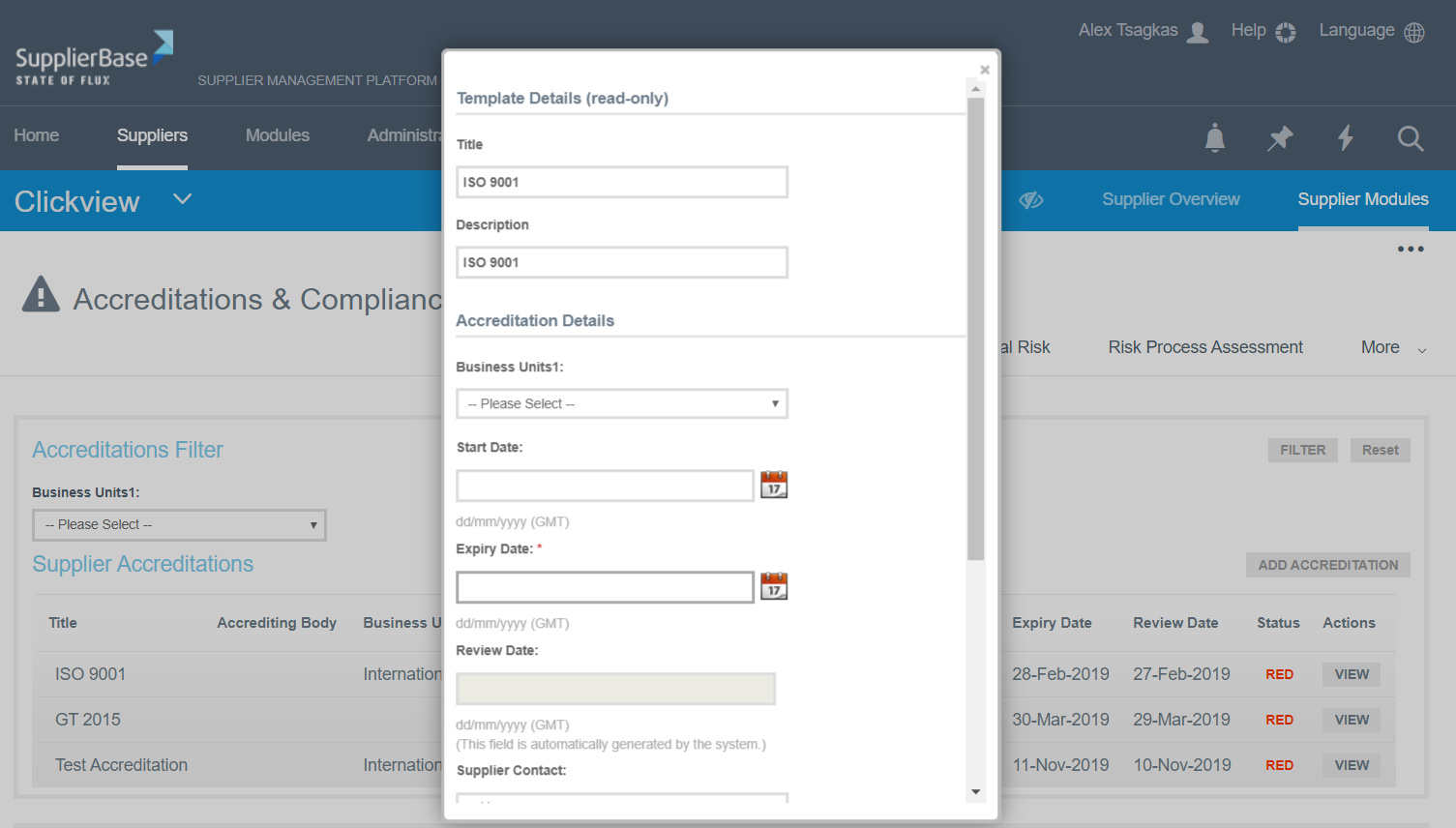
Task: Open the Help globe icon
Action: coord(1286,31)
